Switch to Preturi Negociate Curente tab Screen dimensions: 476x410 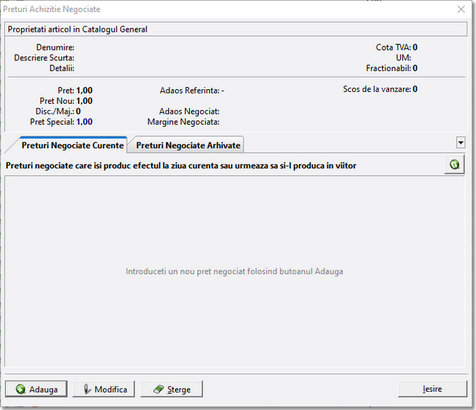click(x=72, y=145)
